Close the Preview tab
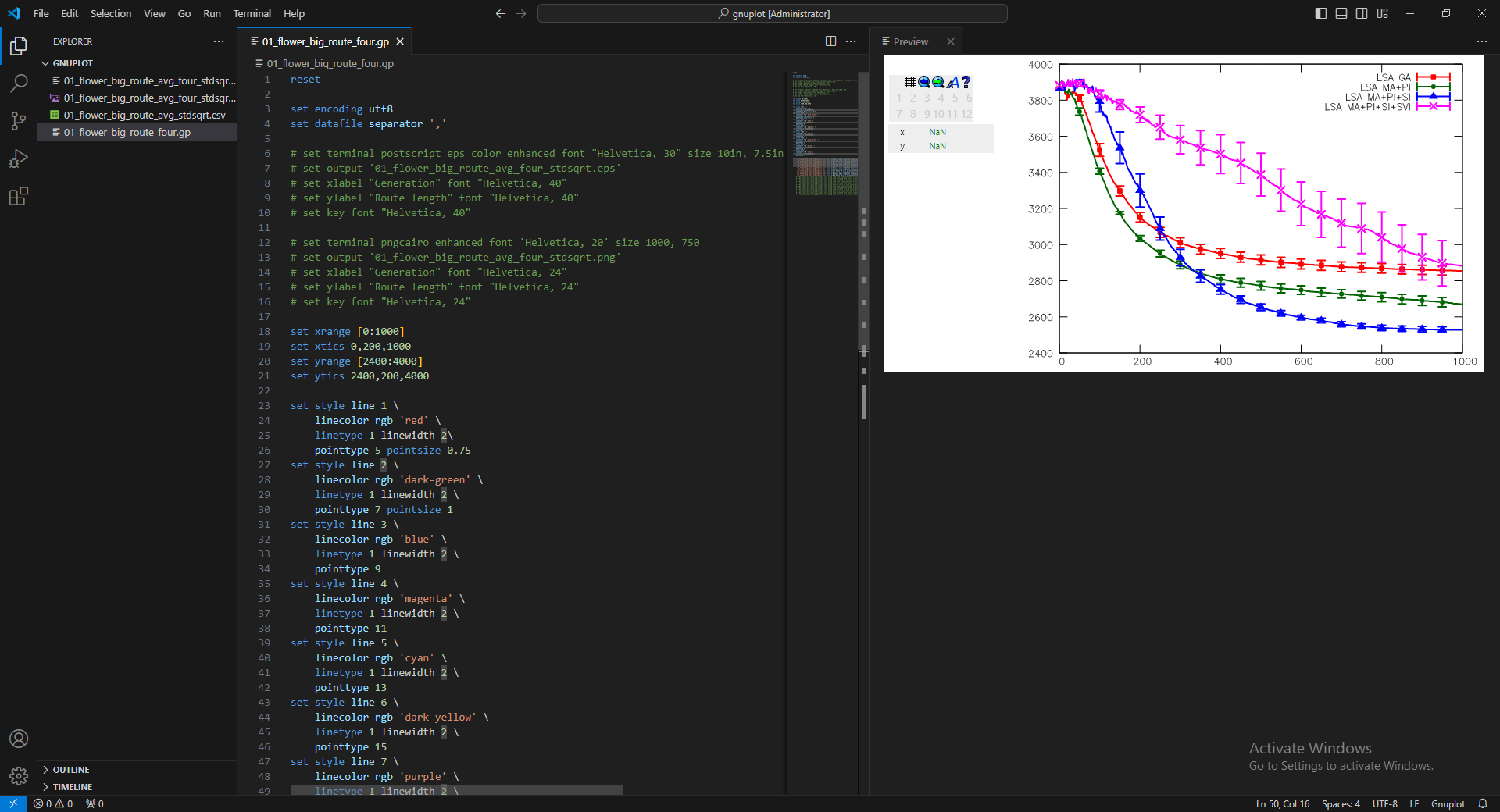The image size is (1500, 812). 951,41
